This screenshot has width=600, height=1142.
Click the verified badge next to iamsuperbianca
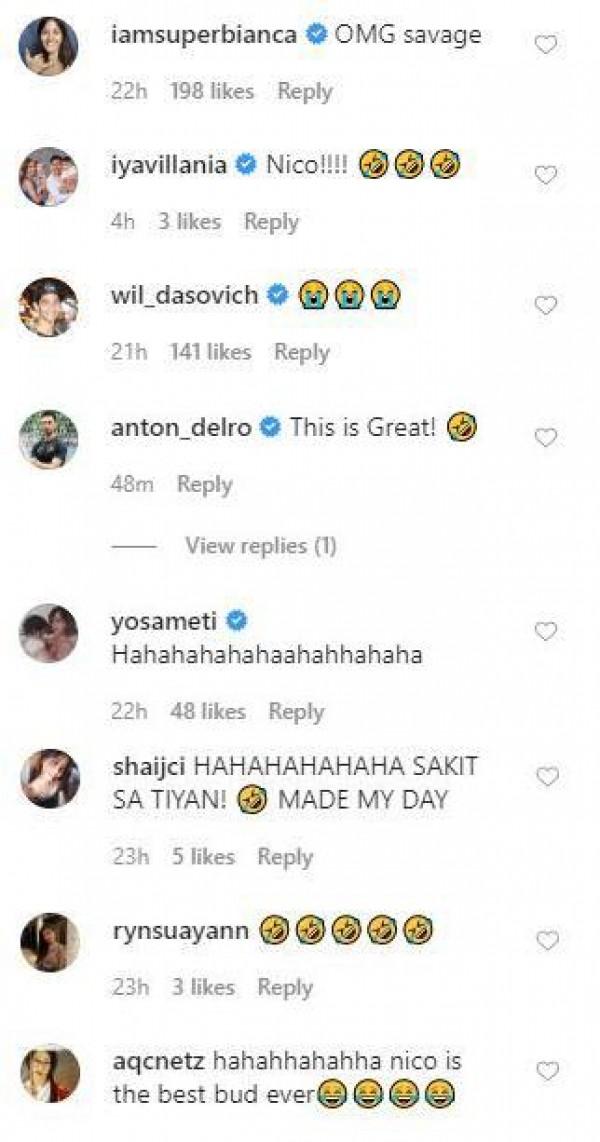tap(314, 32)
